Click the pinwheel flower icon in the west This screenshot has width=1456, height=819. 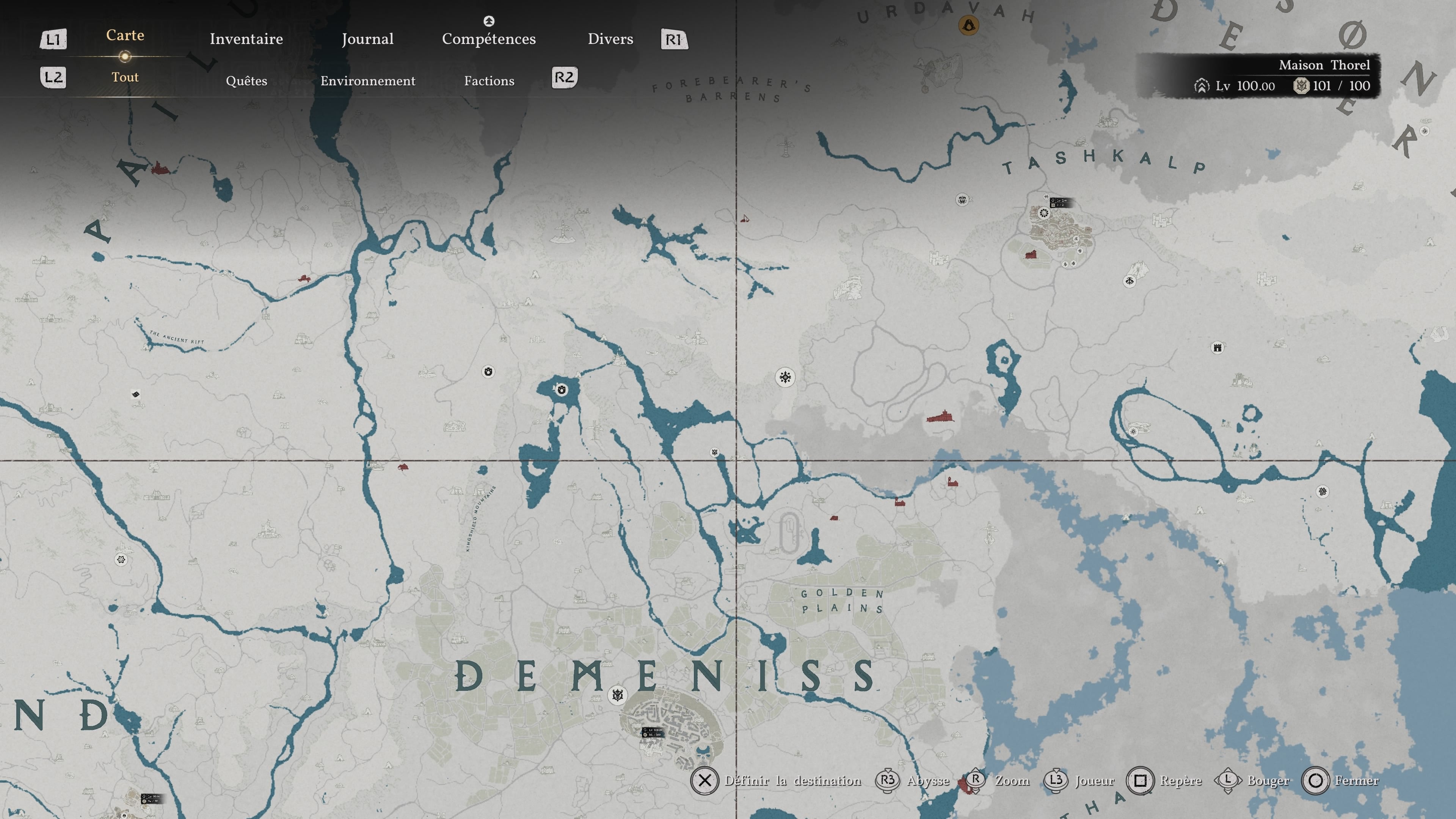[x=121, y=560]
